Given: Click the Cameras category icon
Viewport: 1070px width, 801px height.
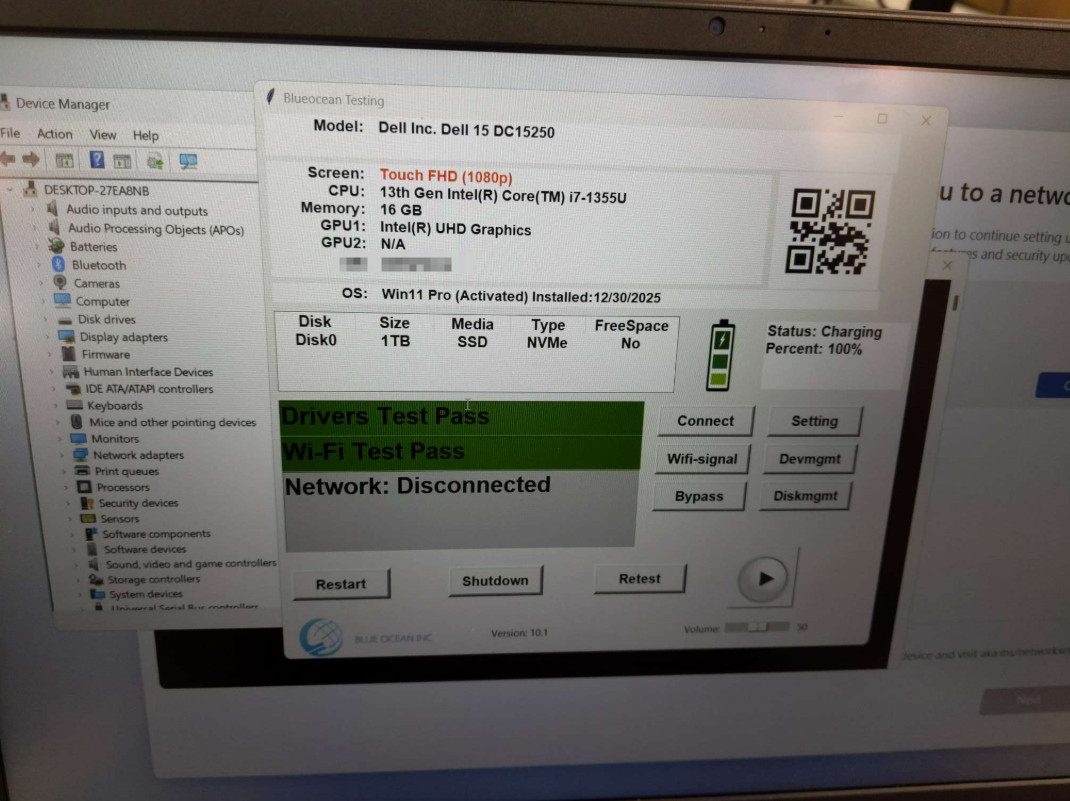Looking at the screenshot, I should coord(61,282).
